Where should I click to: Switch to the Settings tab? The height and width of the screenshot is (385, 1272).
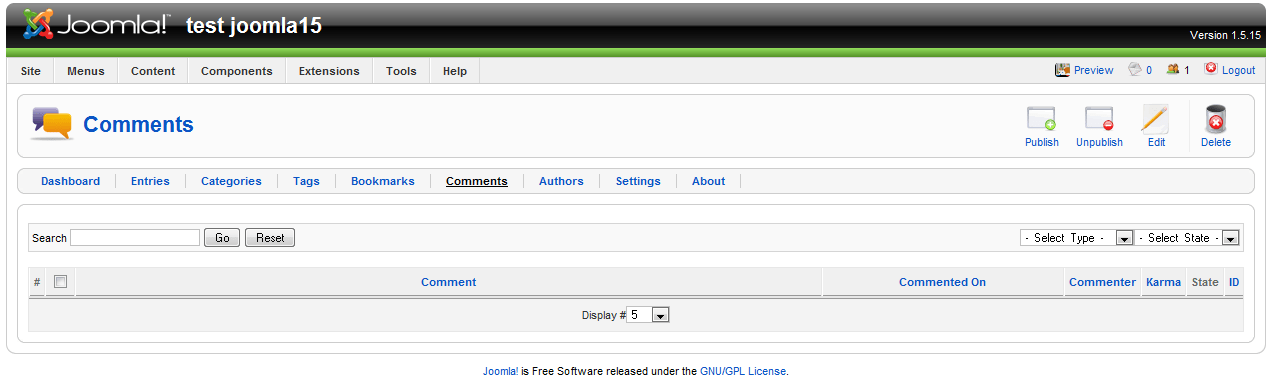(x=638, y=181)
